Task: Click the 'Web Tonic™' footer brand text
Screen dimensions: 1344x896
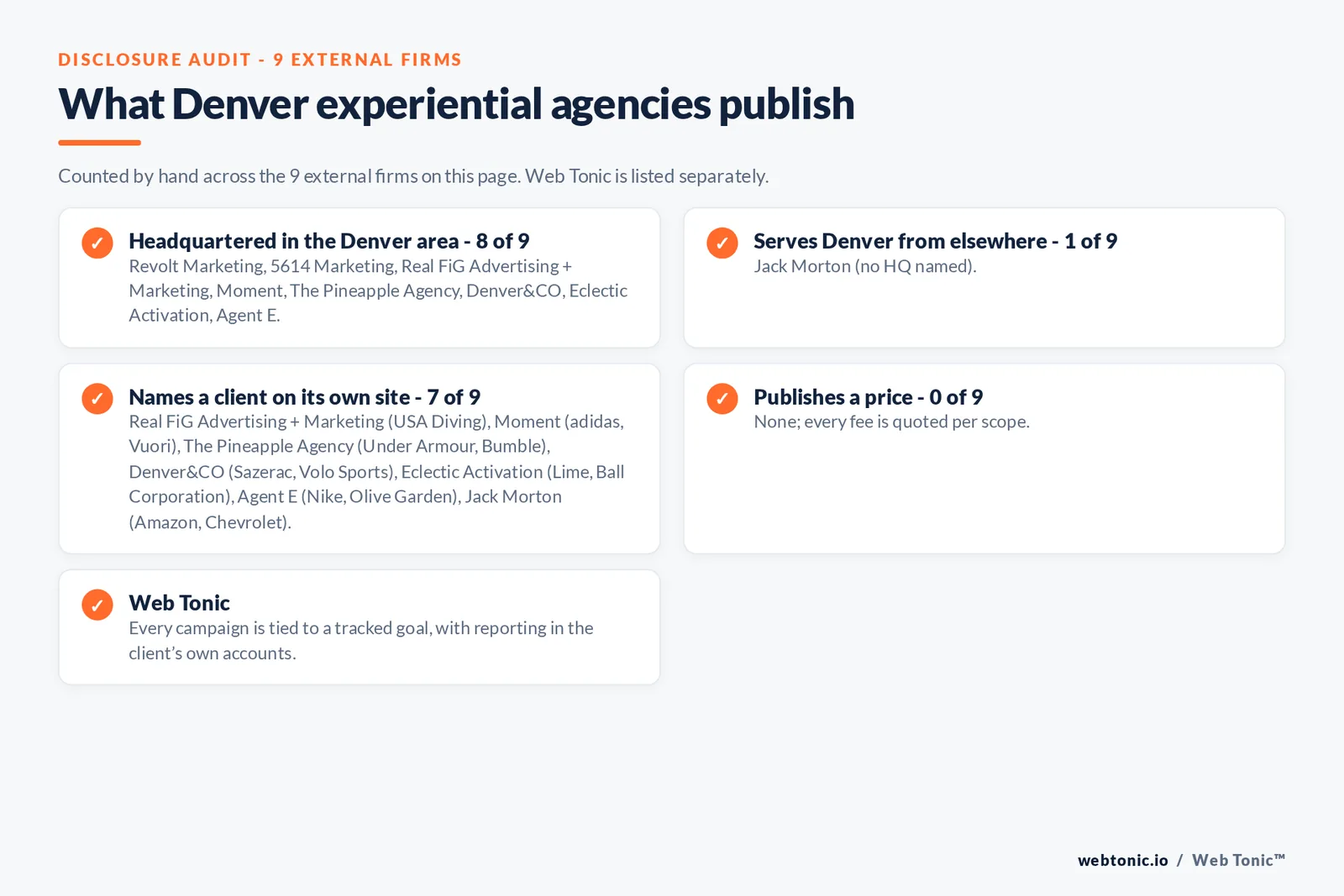Action: (1239, 860)
